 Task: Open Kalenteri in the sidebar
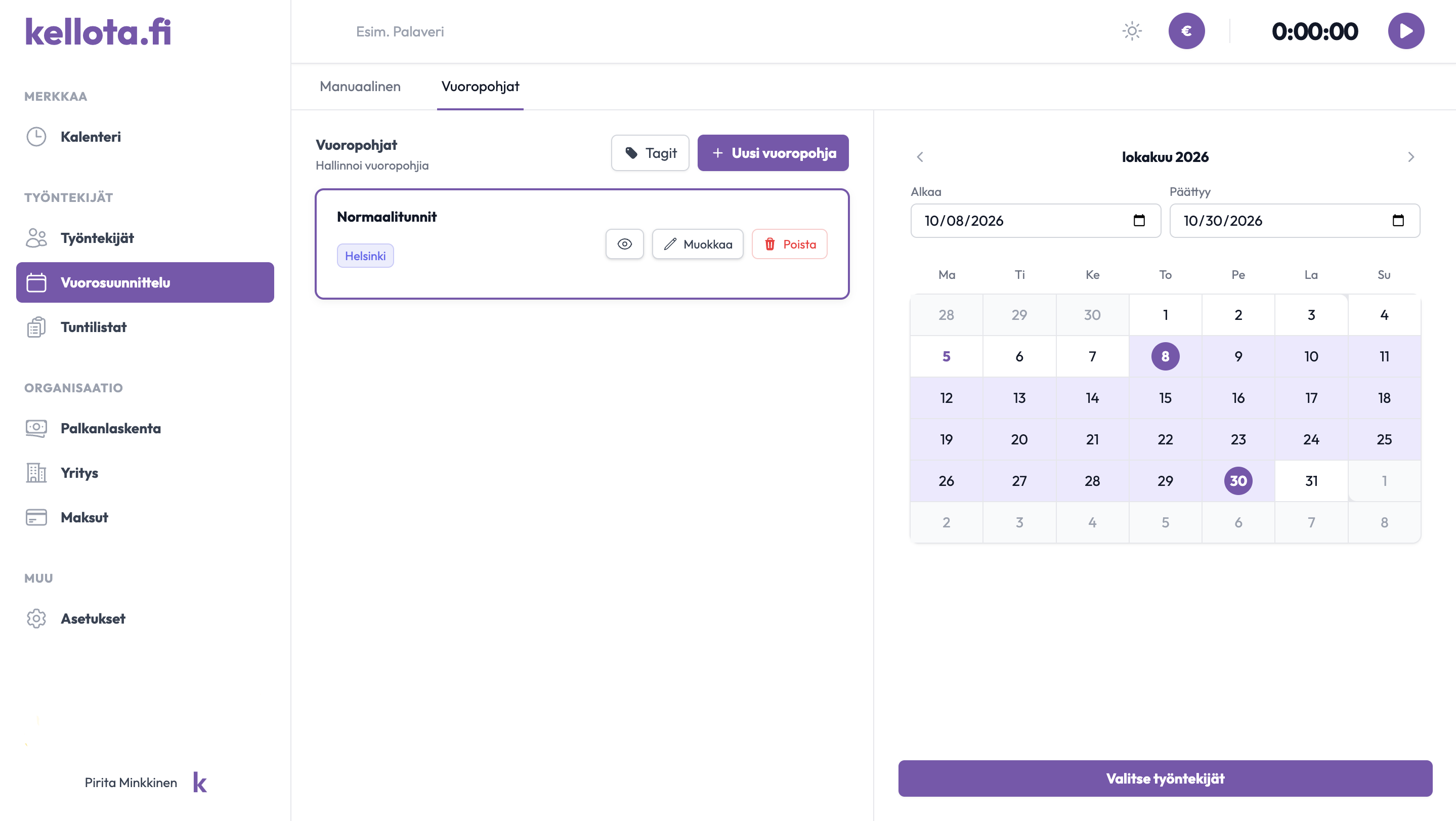(x=145, y=137)
